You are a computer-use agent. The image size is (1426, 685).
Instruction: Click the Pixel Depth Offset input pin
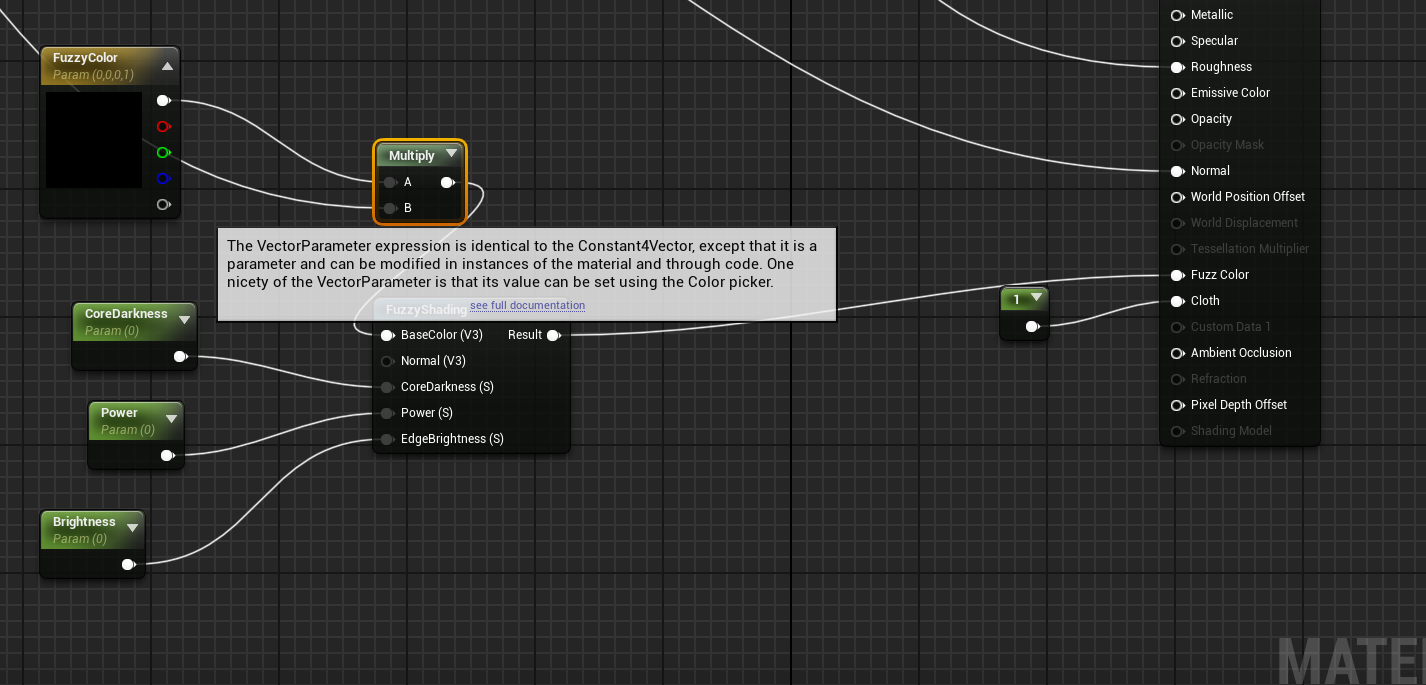pos(1178,405)
